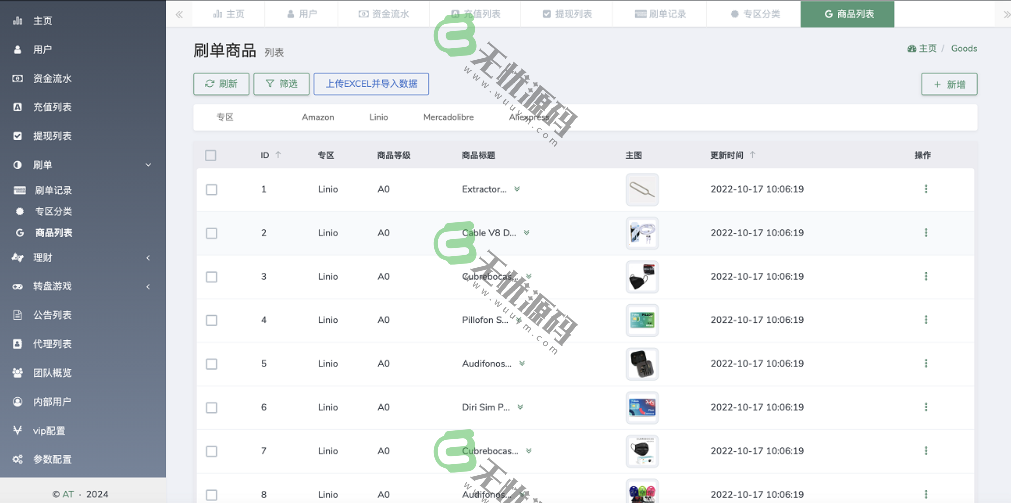Collapse the 刷单 sidebar group
Screen dimensions: 1011x503
(83, 165)
